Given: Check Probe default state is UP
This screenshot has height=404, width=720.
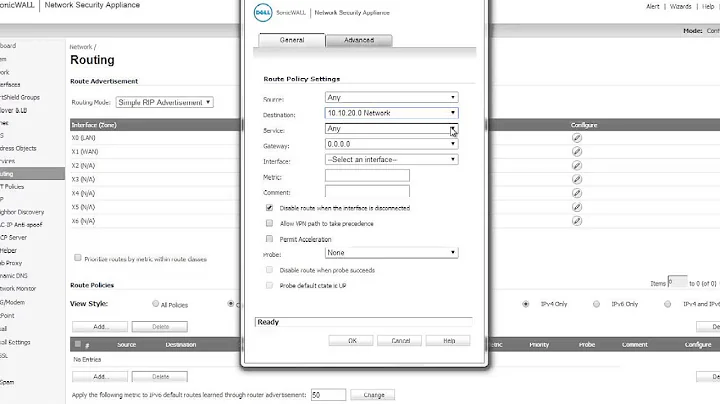Looking at the screenshot, I should coord(270,285).
